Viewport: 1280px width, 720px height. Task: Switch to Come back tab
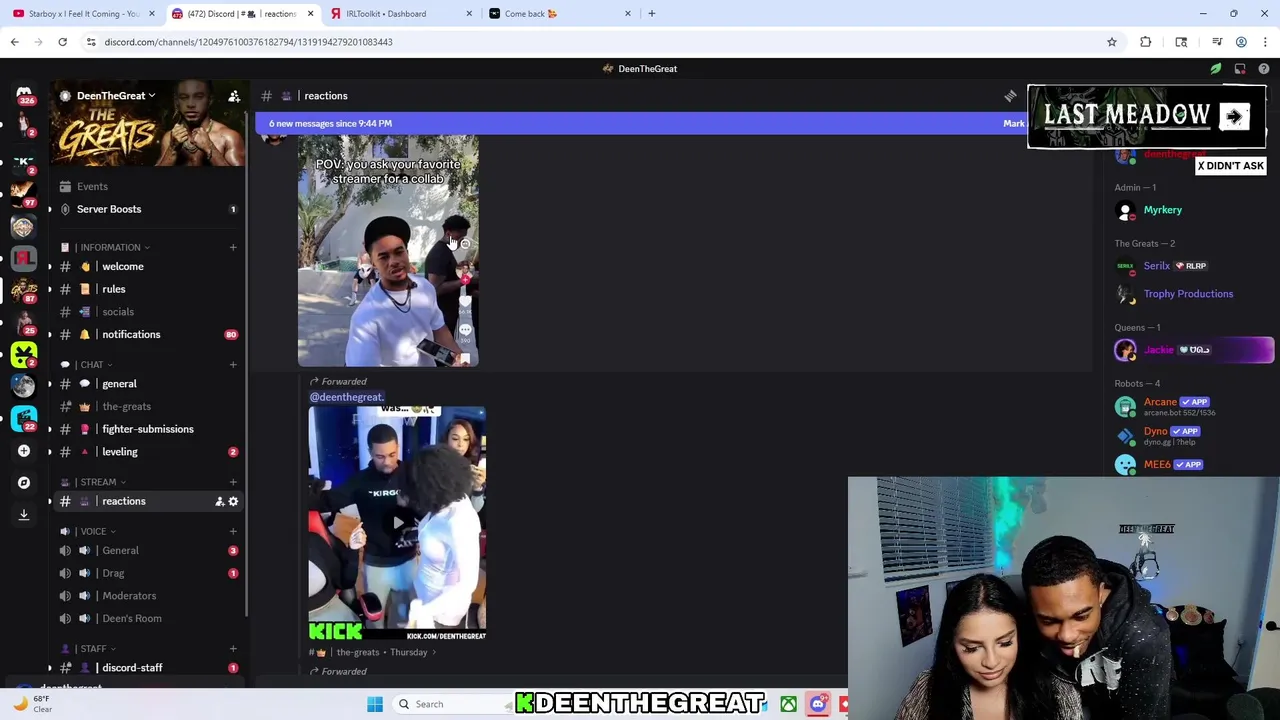pyautogui.click(x=558, y=14)
